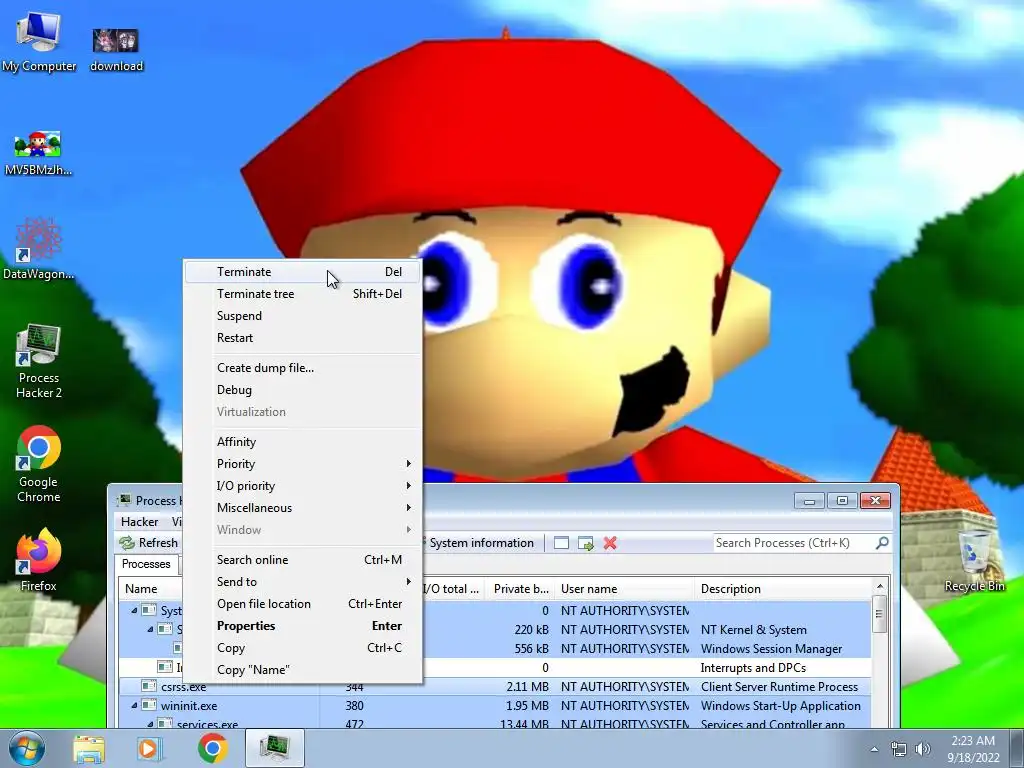Image resolution: width=1024 pixels, height=768 pixels.
Task: Collapse the System Idle Process tree node
Action: pos(135,611)
